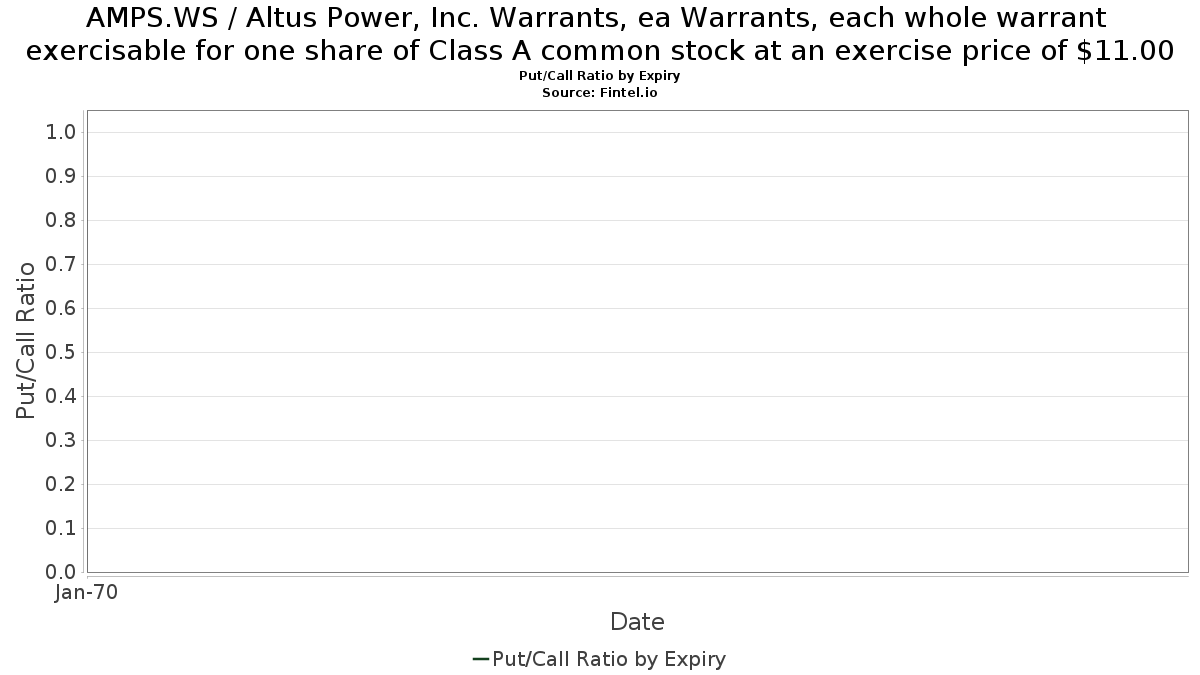Click the 0.5 y-axis tick label

tap(61, 352)
